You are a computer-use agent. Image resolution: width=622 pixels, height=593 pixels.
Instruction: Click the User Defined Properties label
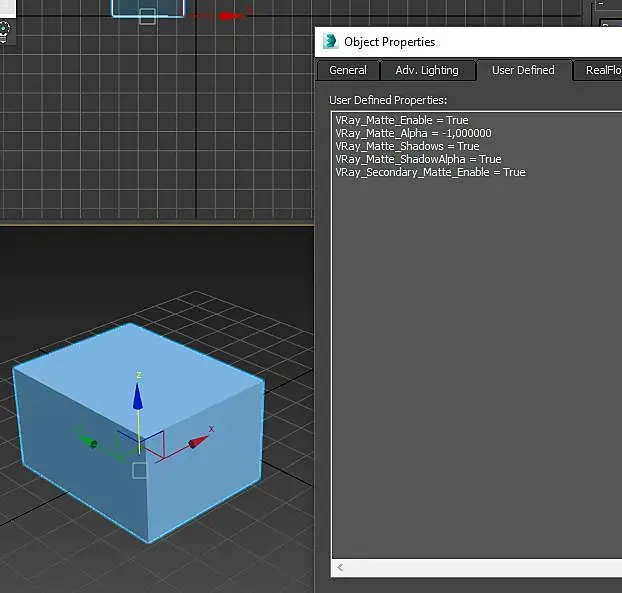coord(388,100)
